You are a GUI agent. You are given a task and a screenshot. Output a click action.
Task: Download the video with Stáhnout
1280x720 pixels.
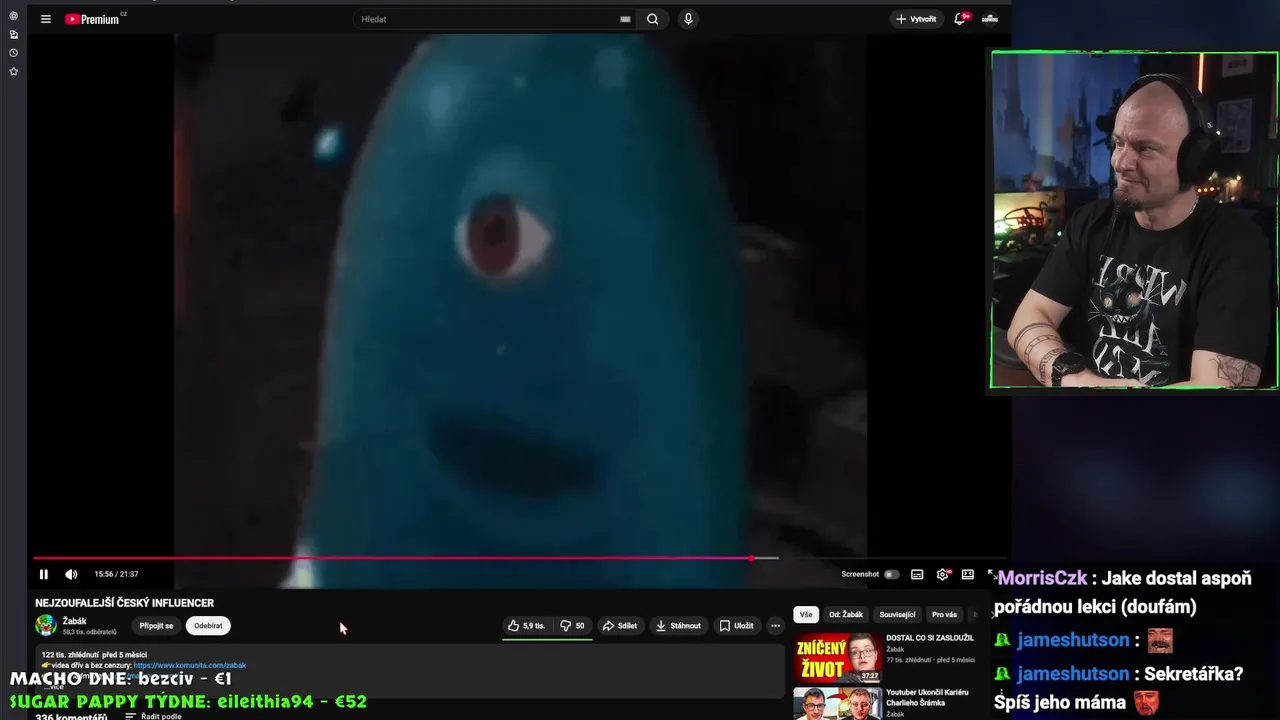pyautogui.click(x=678, y=626)
